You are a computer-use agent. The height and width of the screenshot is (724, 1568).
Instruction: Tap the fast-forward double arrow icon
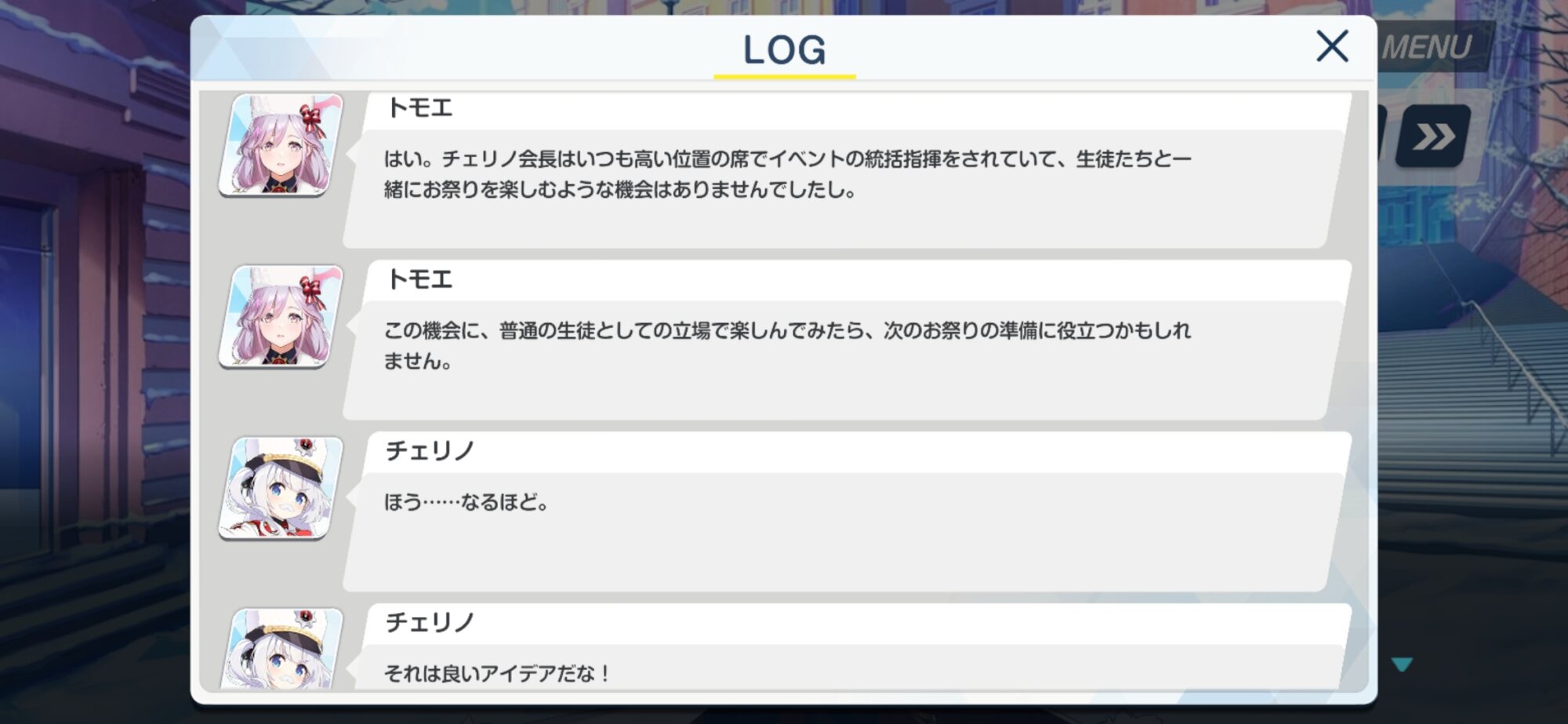point(1433,136)
